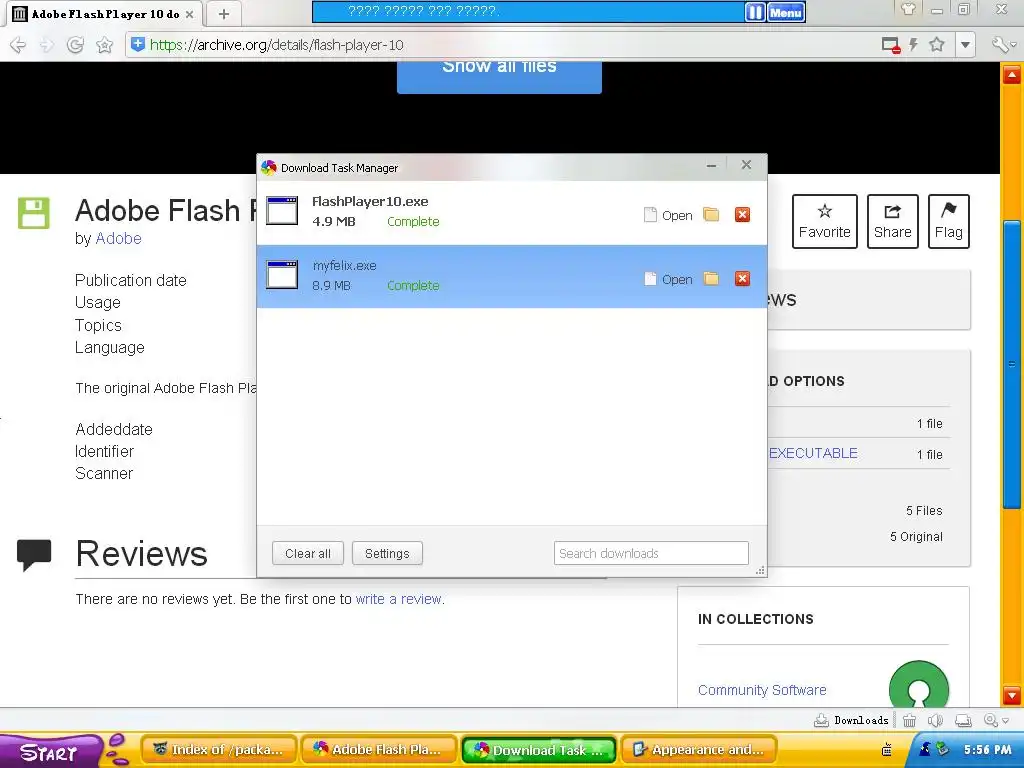The width and height of the screenshot is (1024, 768).
Task: Open the FlashPlayer10.exe downloaded file
Action: pyautogui.click(x=668, y=216)
